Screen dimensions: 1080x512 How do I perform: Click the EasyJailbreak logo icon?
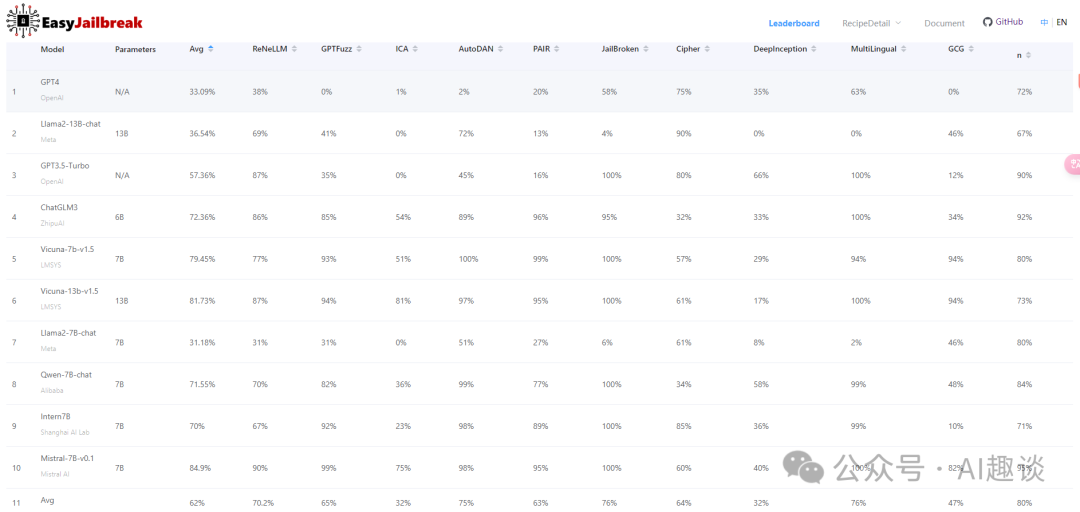pos(23,21)
